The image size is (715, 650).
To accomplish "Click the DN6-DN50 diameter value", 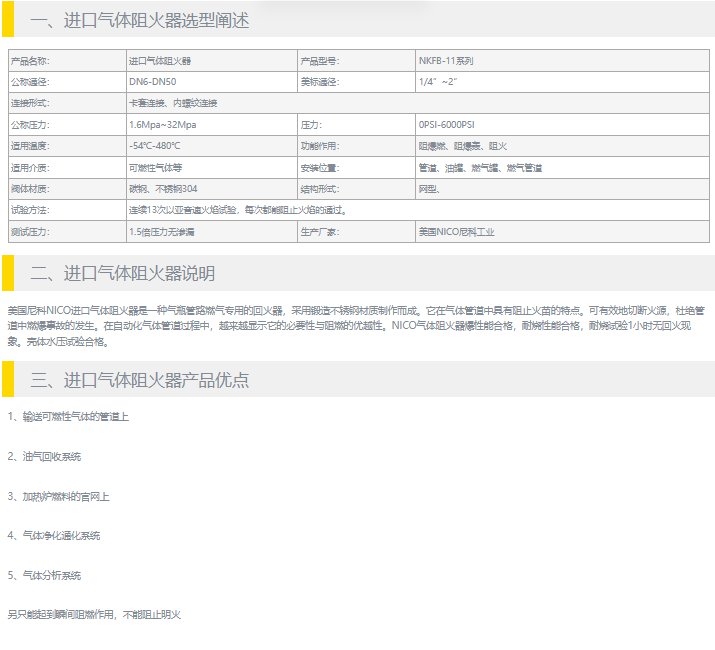I will click(x=153, y=82).
